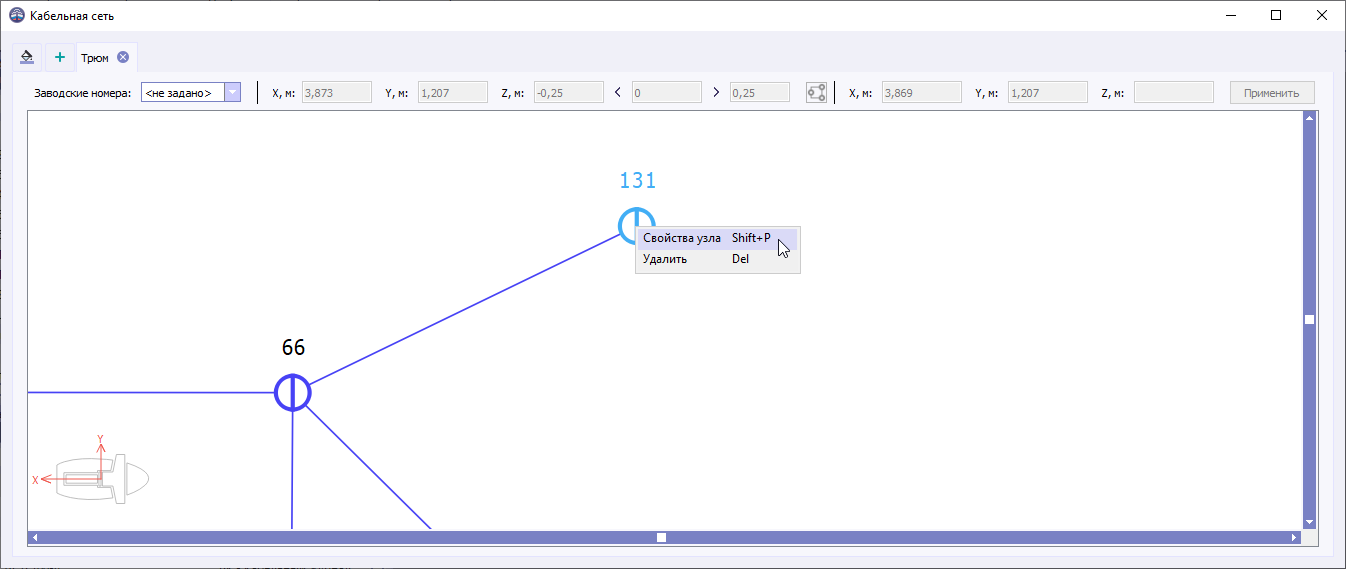Click vertical scrollbar up arrow
Viewport: 1346px width, 569px height.
click(x=1309, y=118)
